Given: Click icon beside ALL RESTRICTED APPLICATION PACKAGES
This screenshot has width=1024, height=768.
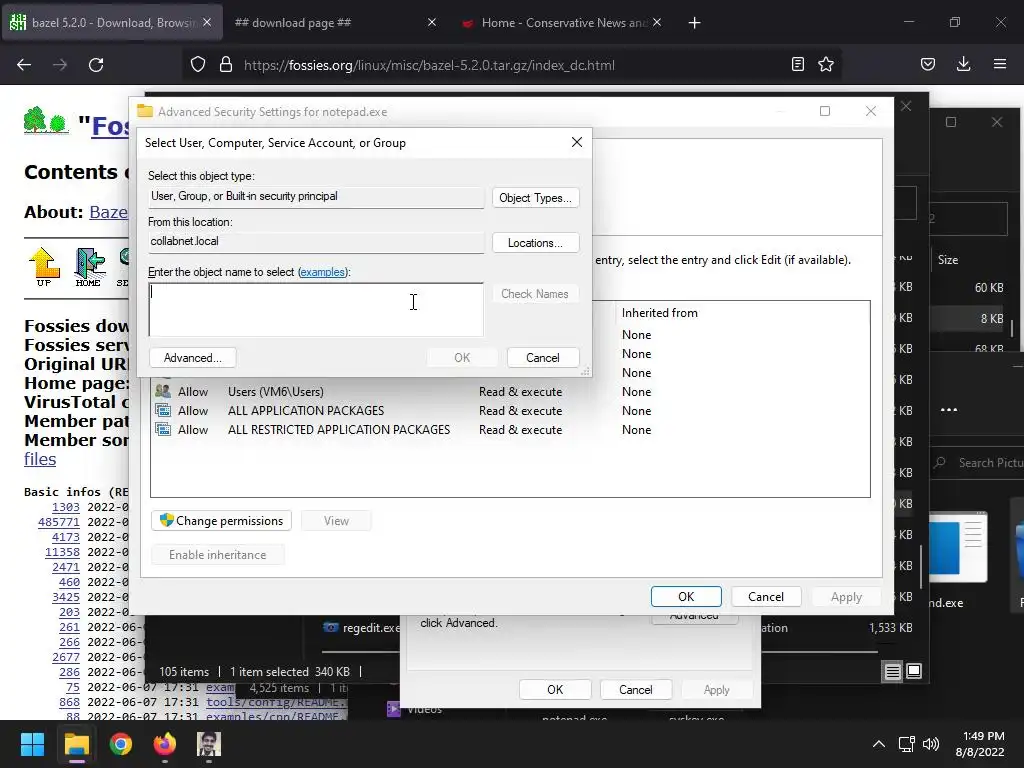Looking at the screenshot, I should 163,429.
